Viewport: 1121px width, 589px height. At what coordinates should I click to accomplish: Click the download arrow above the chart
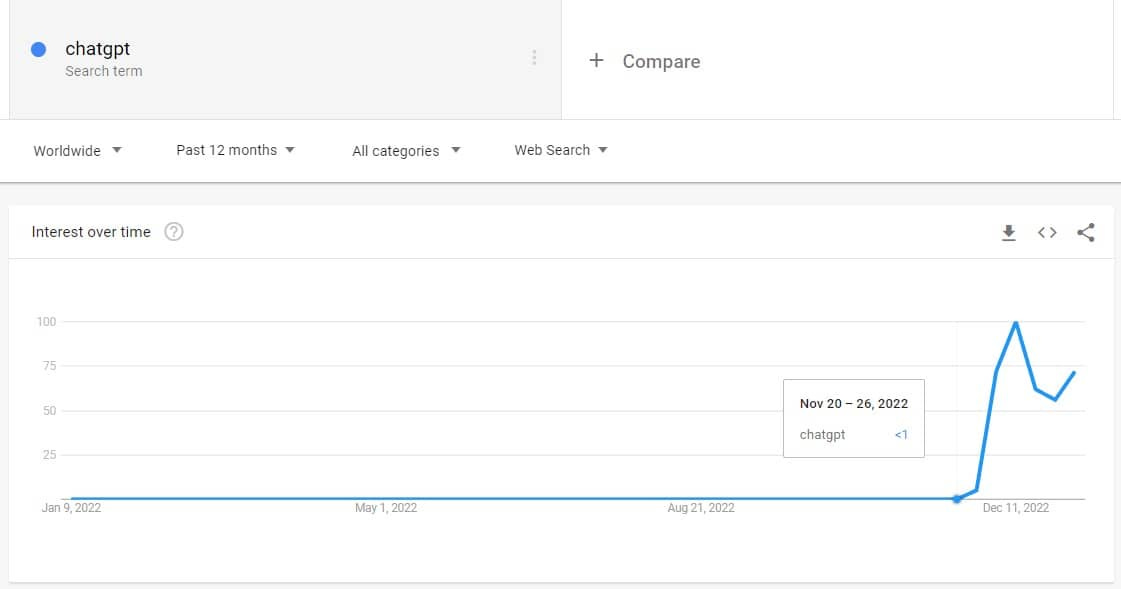(1009, 232)
